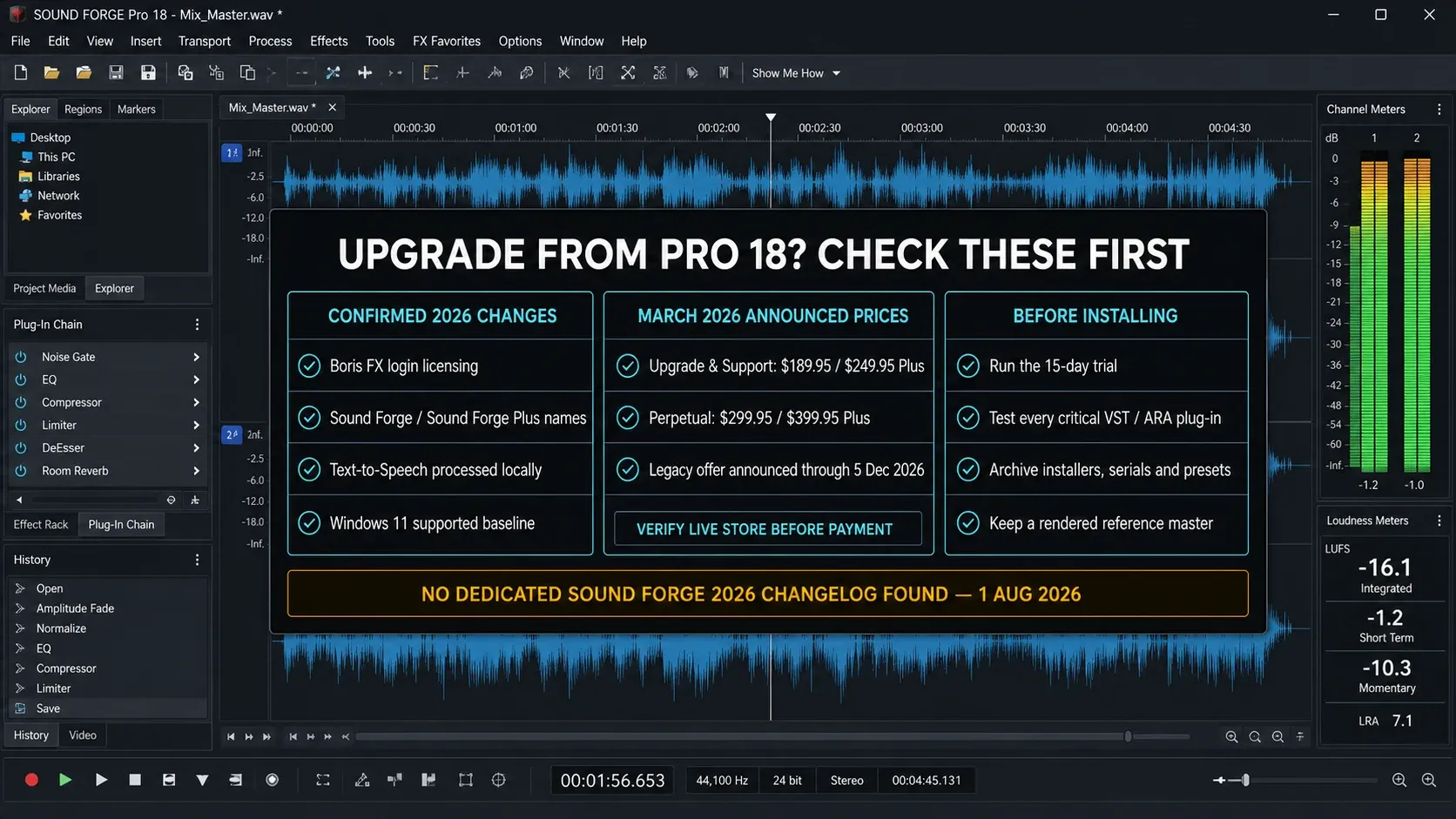Open the FX Favorites menu
The width and height of the screenshot is (1456, 819).
click(x=447, y=41)
